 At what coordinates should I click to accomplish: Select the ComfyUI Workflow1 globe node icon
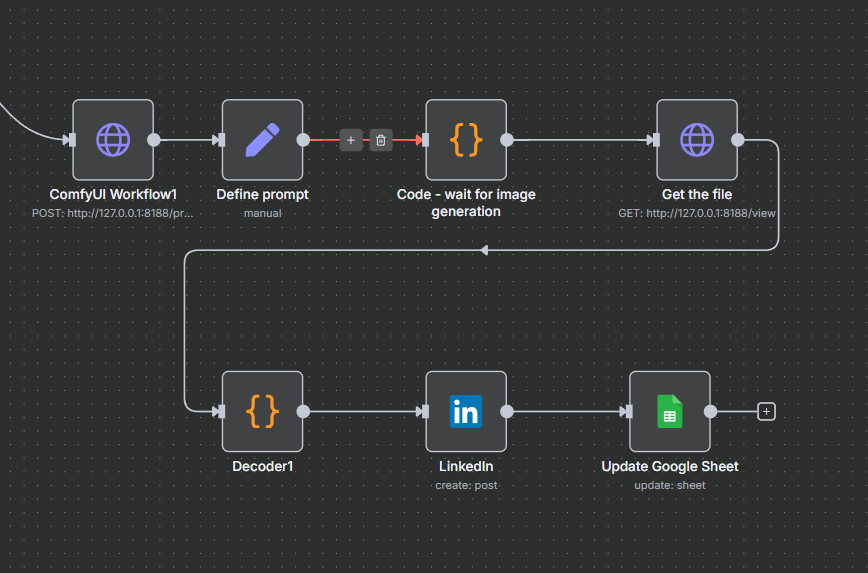click(113, 140)
